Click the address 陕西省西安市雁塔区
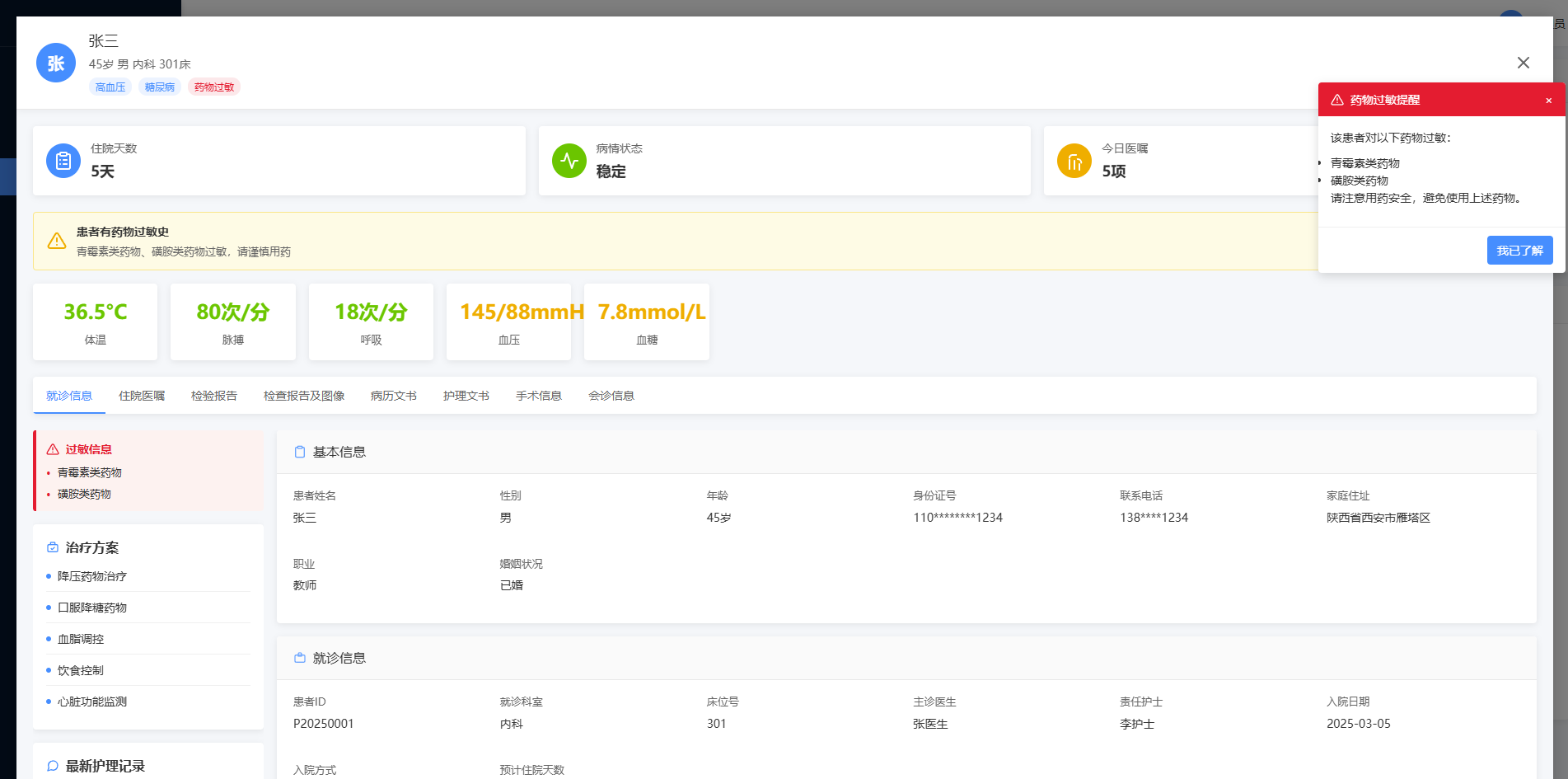 point(1378,518)
